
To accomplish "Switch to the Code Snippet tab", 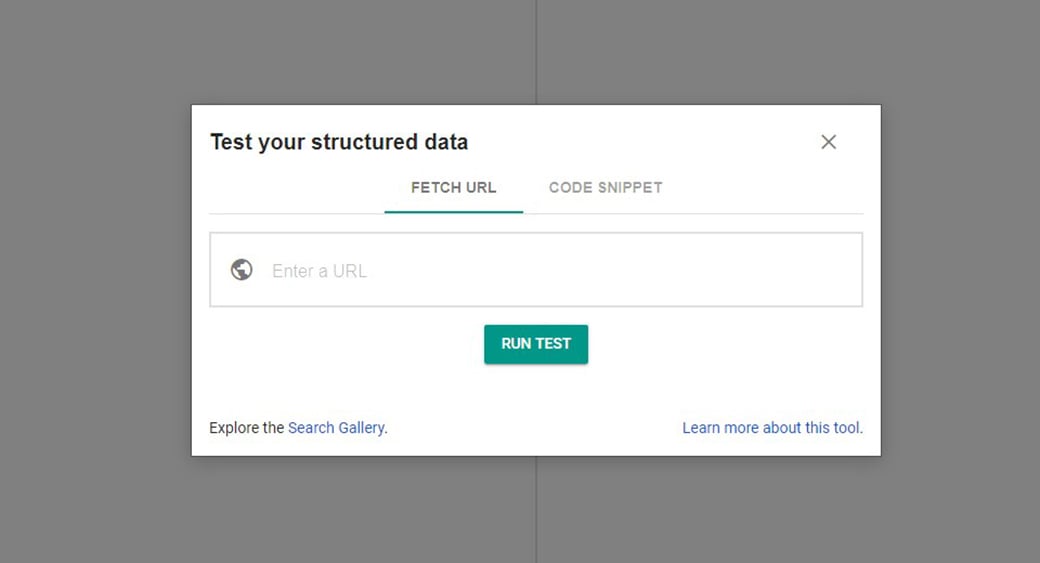I will [605, 187].
